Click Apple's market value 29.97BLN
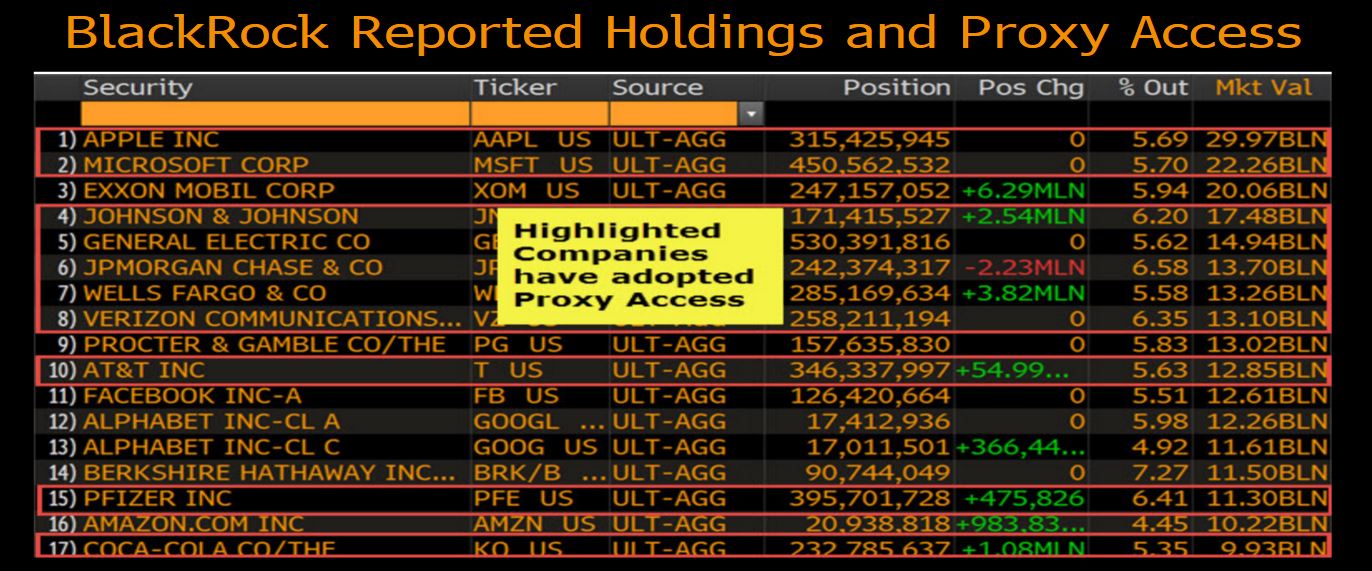 click(x=1266, y=139)
